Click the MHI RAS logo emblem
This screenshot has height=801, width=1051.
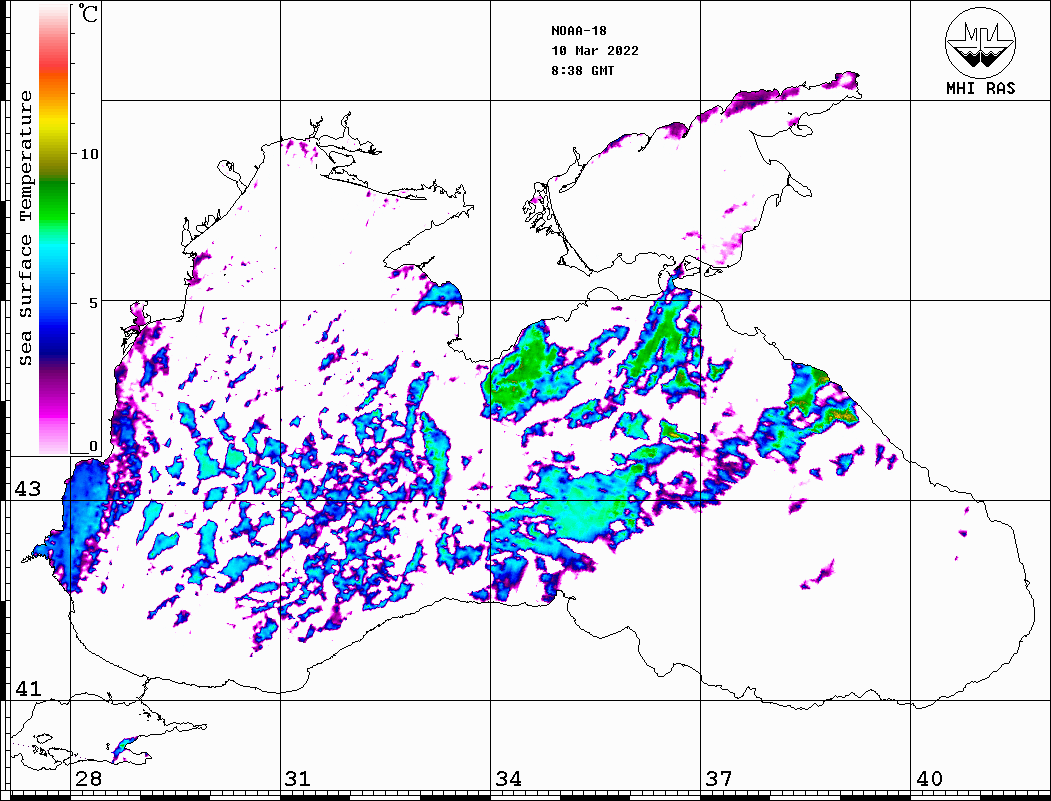click(x=980, y=42)
